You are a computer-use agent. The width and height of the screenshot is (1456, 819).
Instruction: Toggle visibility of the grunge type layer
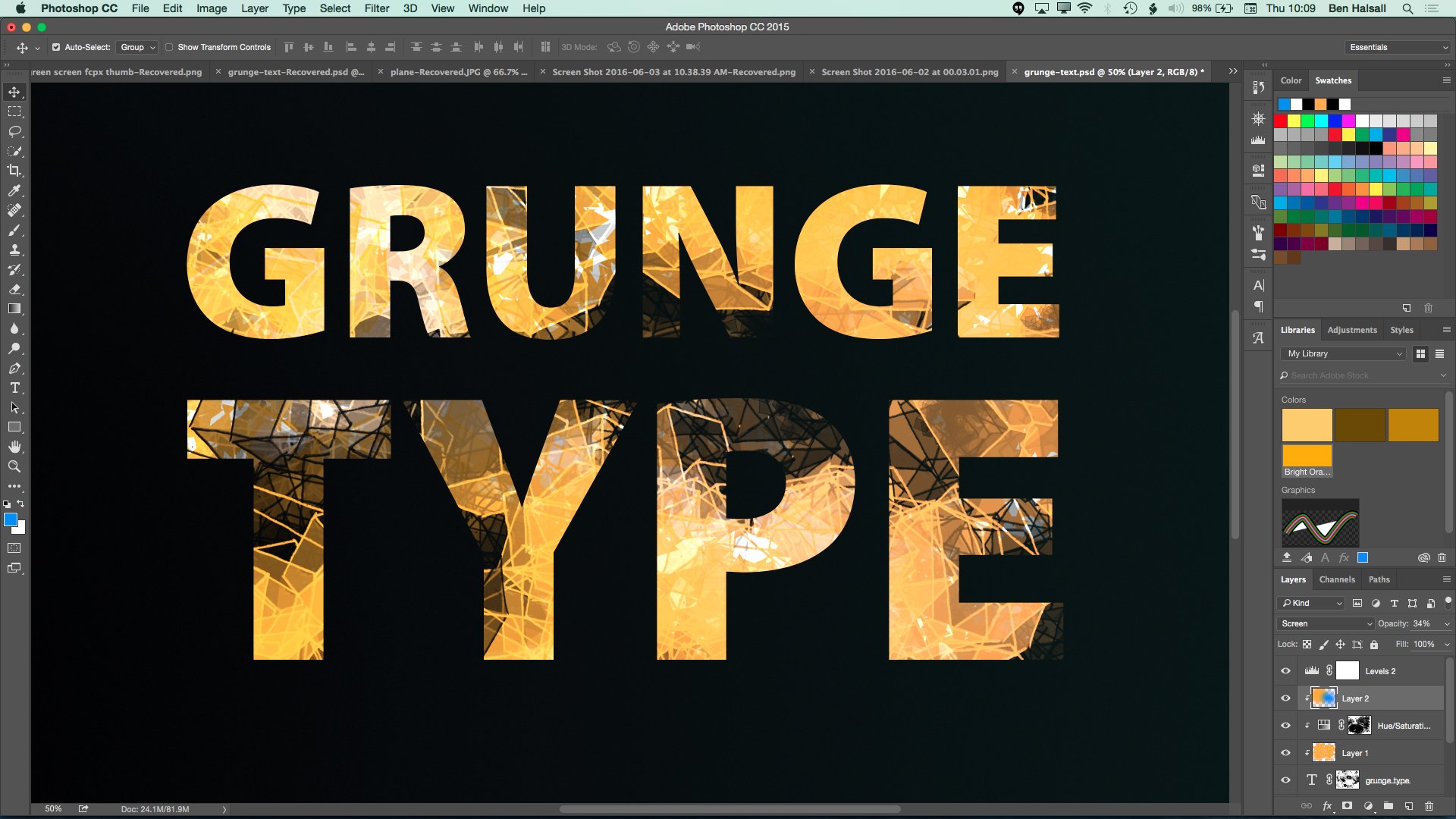[1285, 780]
